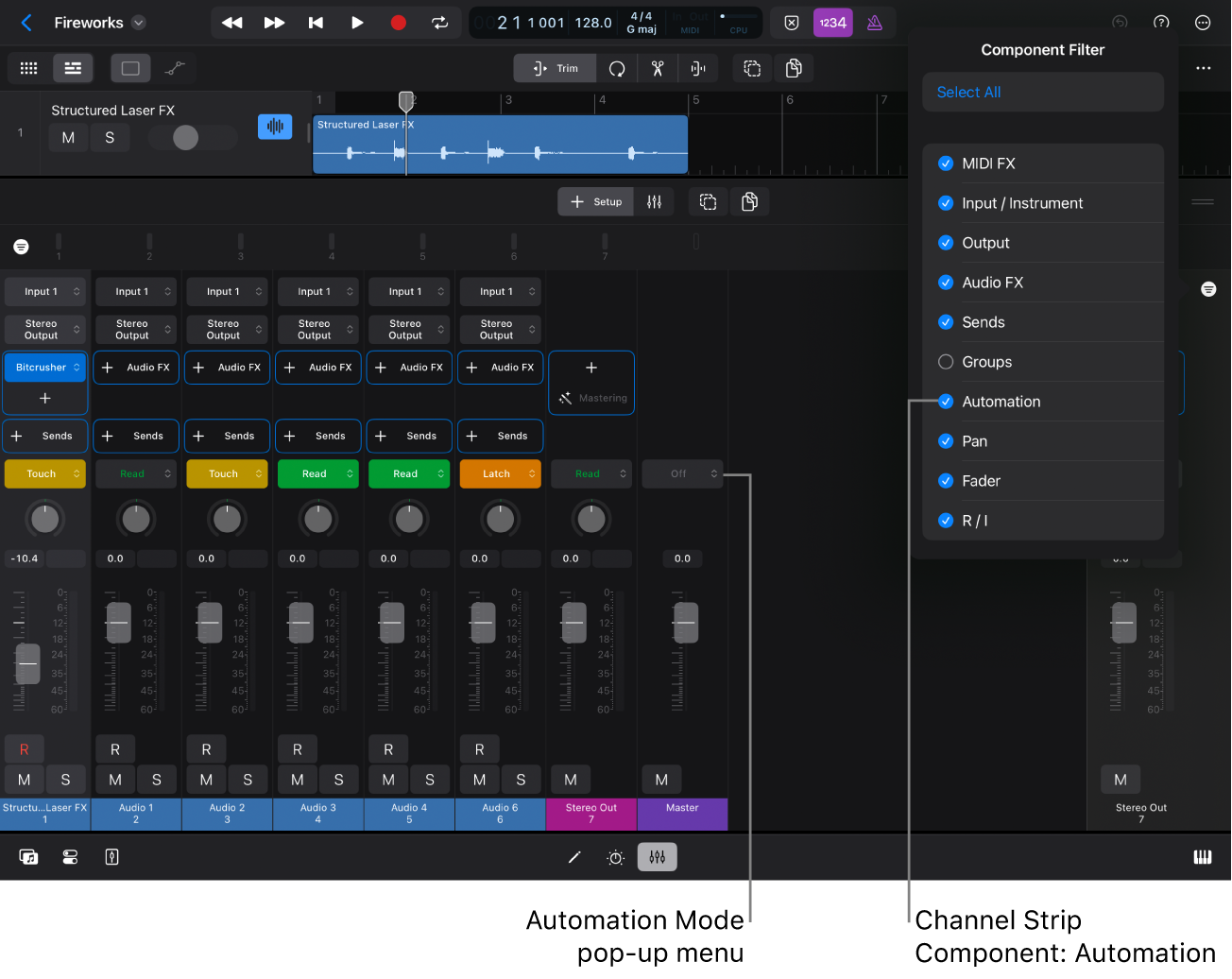The height and width of the screenshot is (979, 1232).
Task: Go back with the blue chevron
Action: coord(26,23)
